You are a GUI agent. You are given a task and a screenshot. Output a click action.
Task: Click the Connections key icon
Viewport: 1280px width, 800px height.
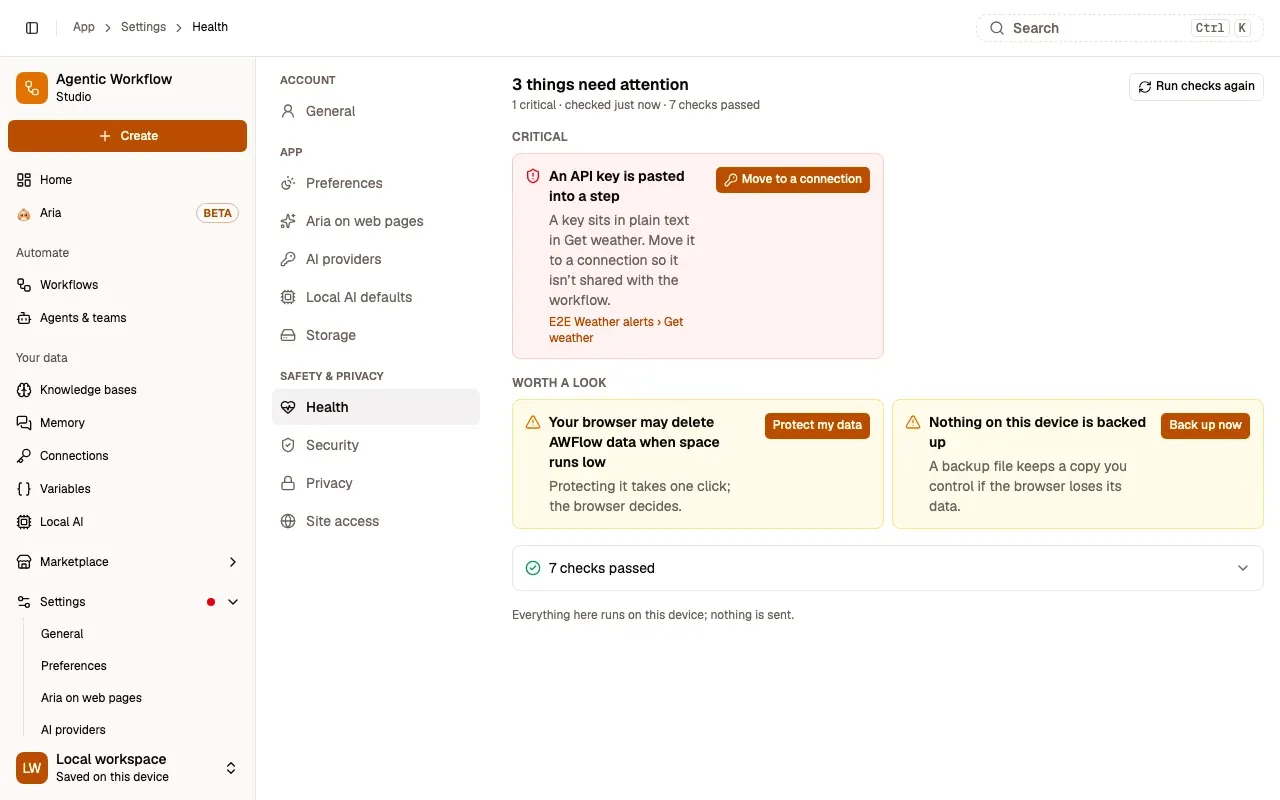coord(24,456)
